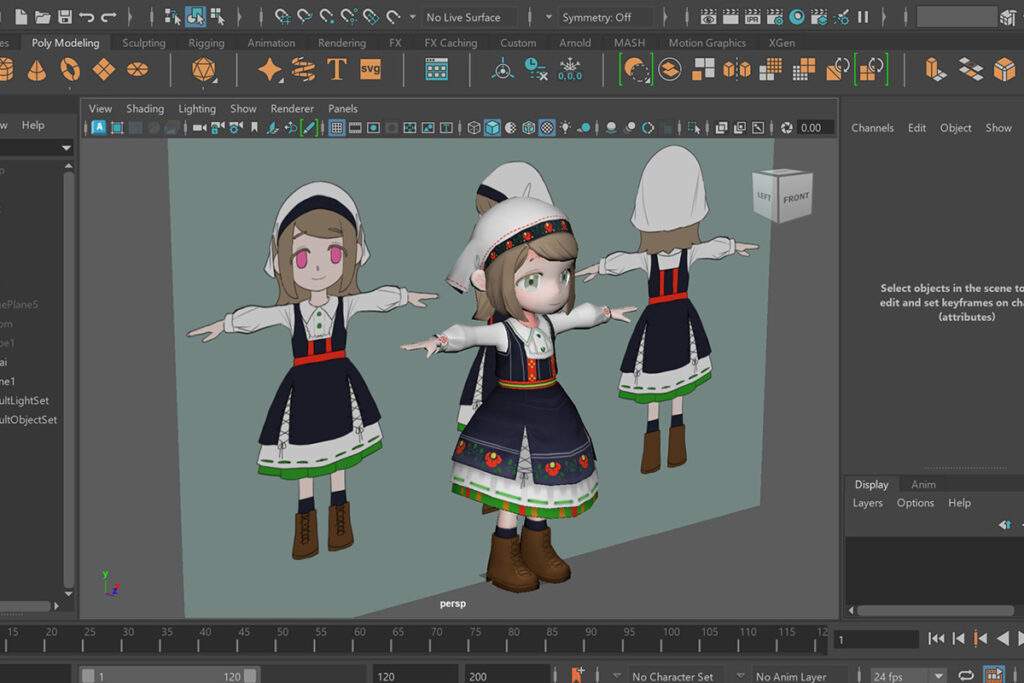Switch to the Anim layer tab
The height and width of the screenshot is (683, 1024).
click(923, 485)
